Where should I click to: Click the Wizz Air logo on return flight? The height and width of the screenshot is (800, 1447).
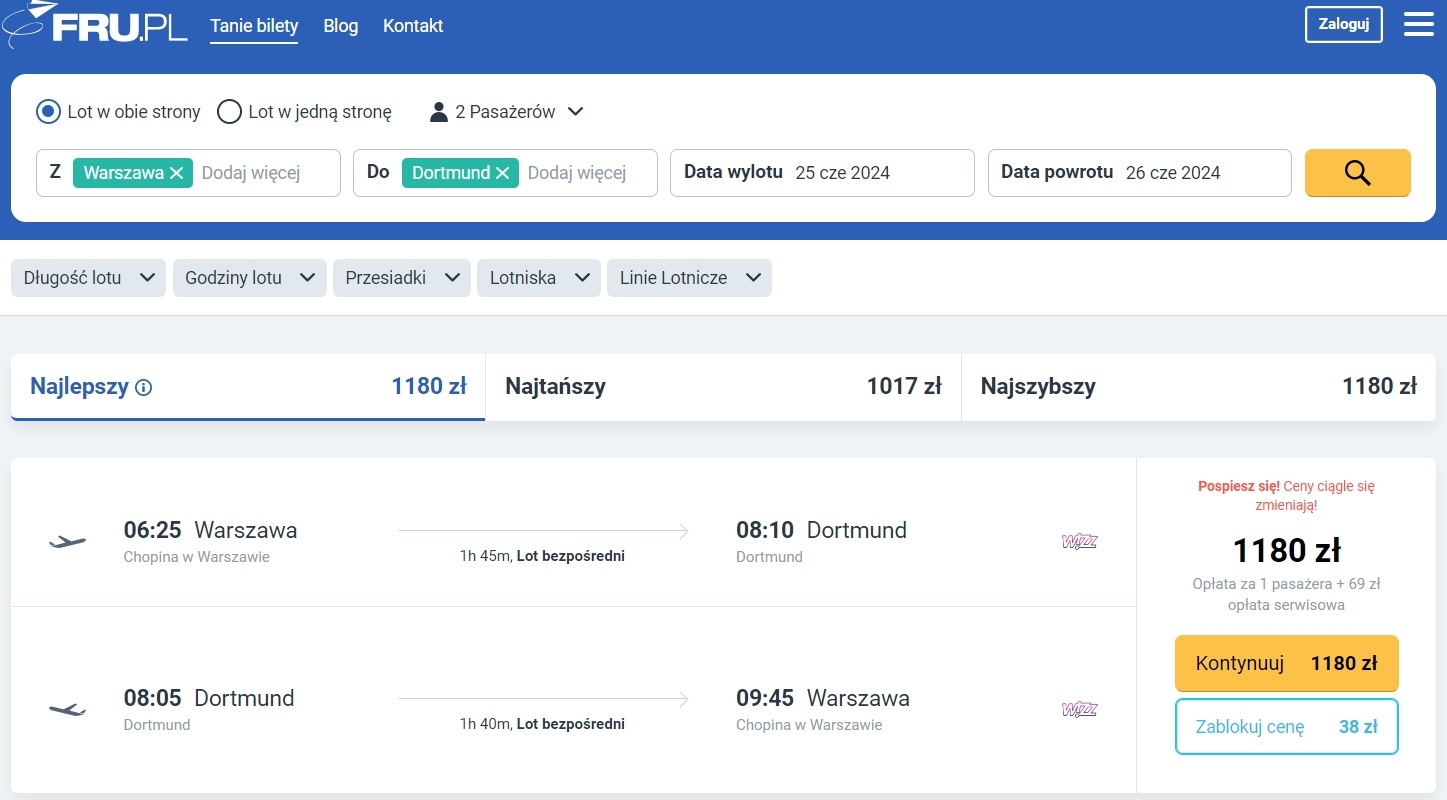(1079, 709)
